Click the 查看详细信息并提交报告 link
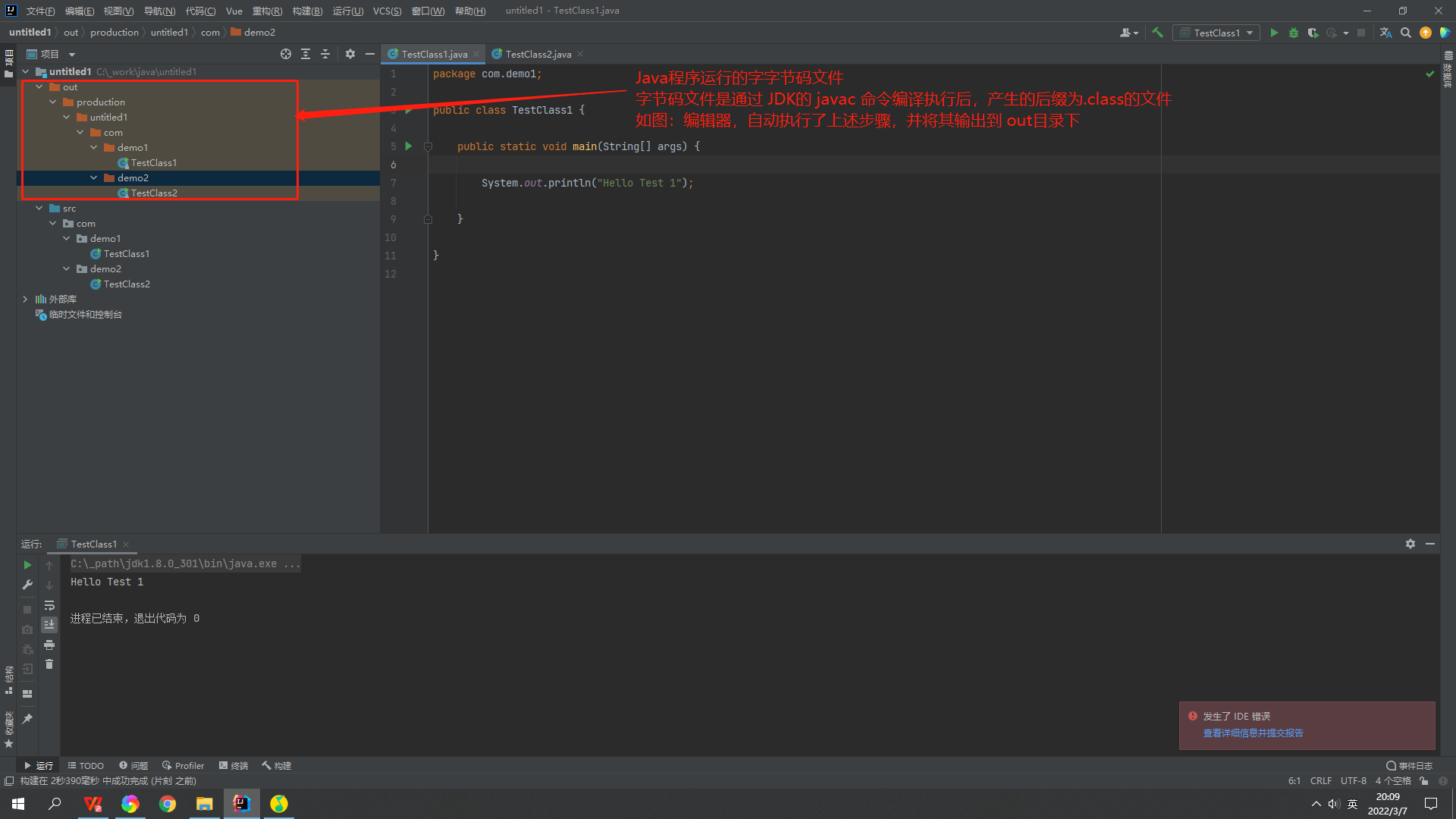The width and height of the screenshot is (1456, 819). [x=1253, y=733]
